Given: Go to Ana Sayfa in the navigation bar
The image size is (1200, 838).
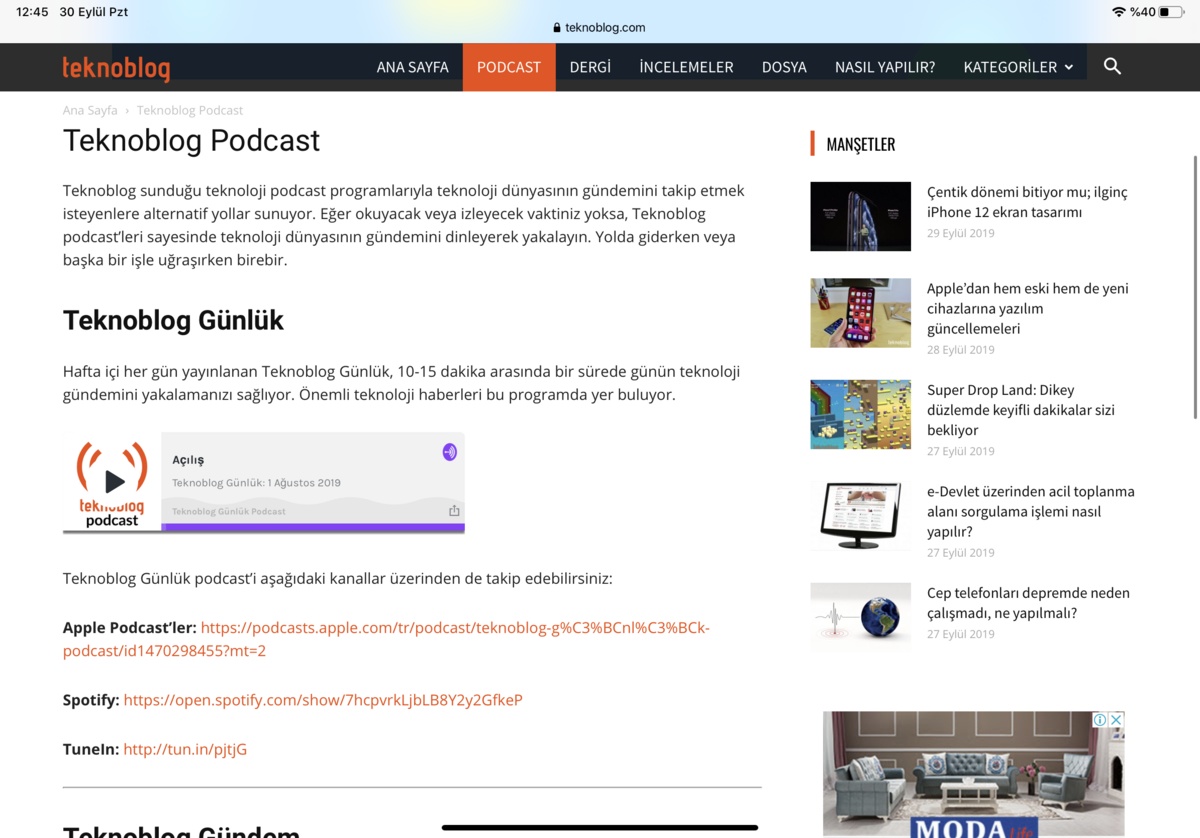Looking at the screenshot, I should pyautogui.click(x=413, y=67).
